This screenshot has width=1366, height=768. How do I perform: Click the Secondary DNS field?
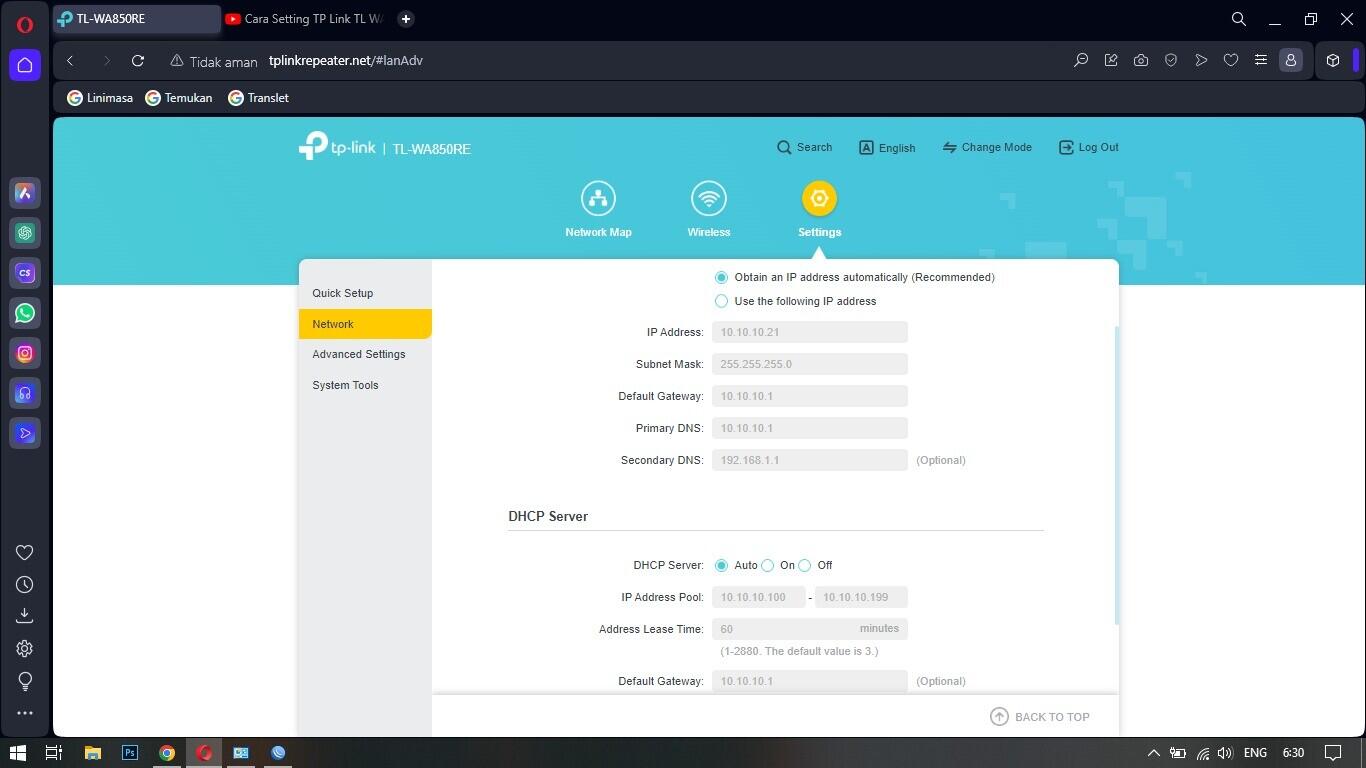click(810, 460)
